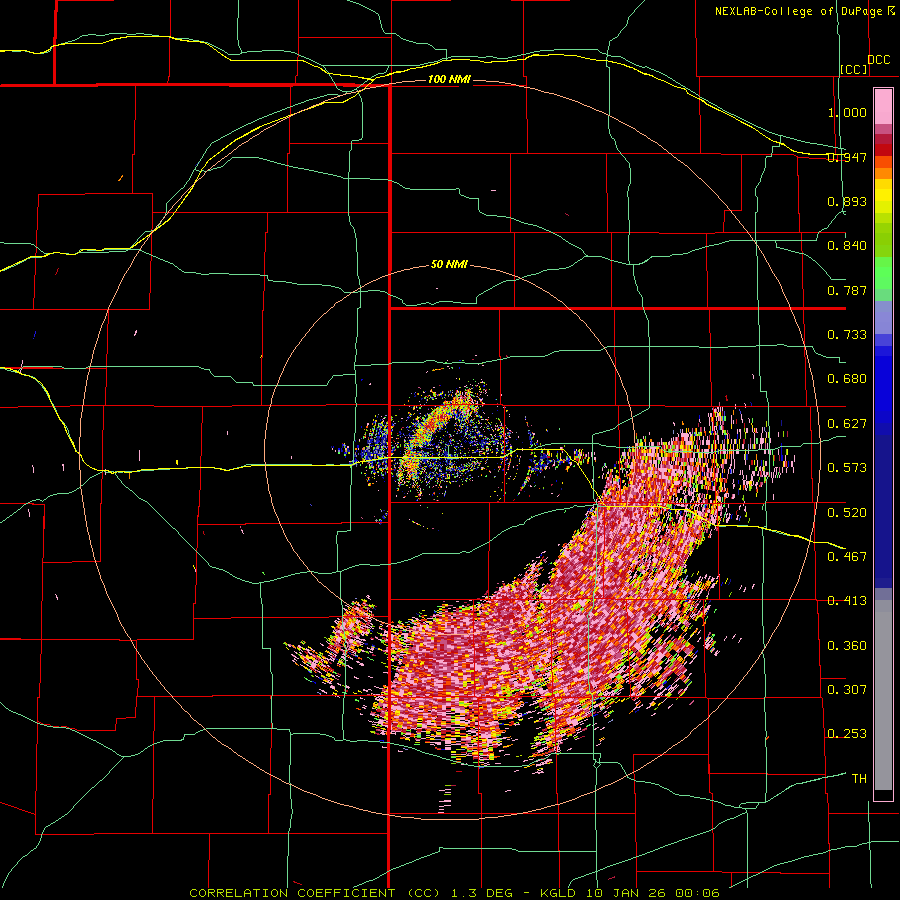The image size is (900, 900).
Task: Click the 0.680 scale value
Action: point(847,379)
